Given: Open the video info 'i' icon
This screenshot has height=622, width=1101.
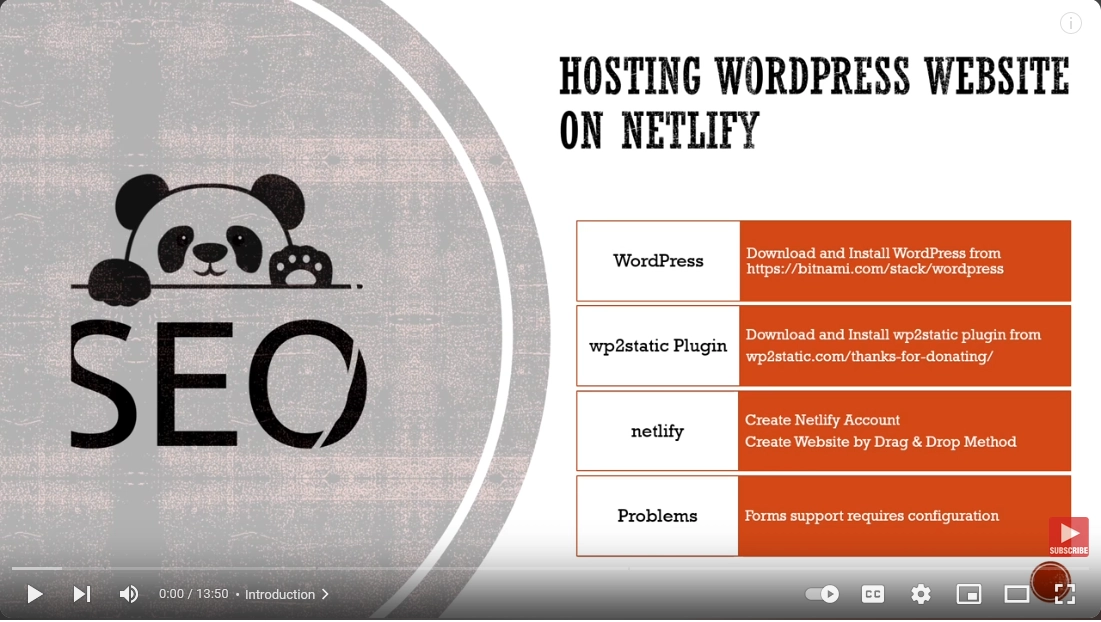Looking at the screenshot, I should coord(1070,22).
